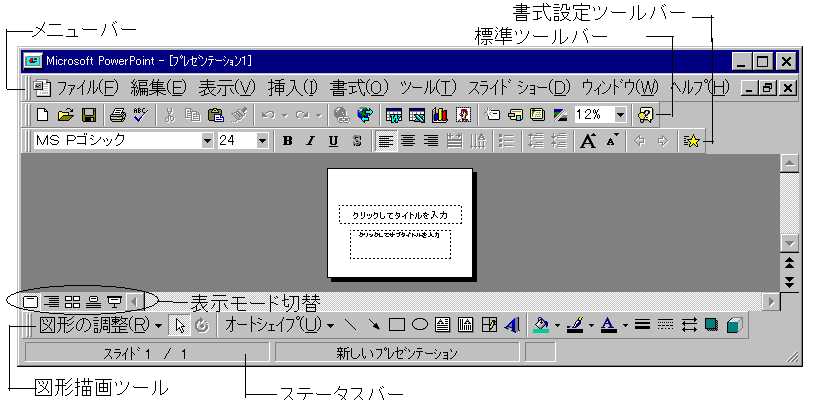
Task: Switch to Notes Page view button
Action: point(93,301)
